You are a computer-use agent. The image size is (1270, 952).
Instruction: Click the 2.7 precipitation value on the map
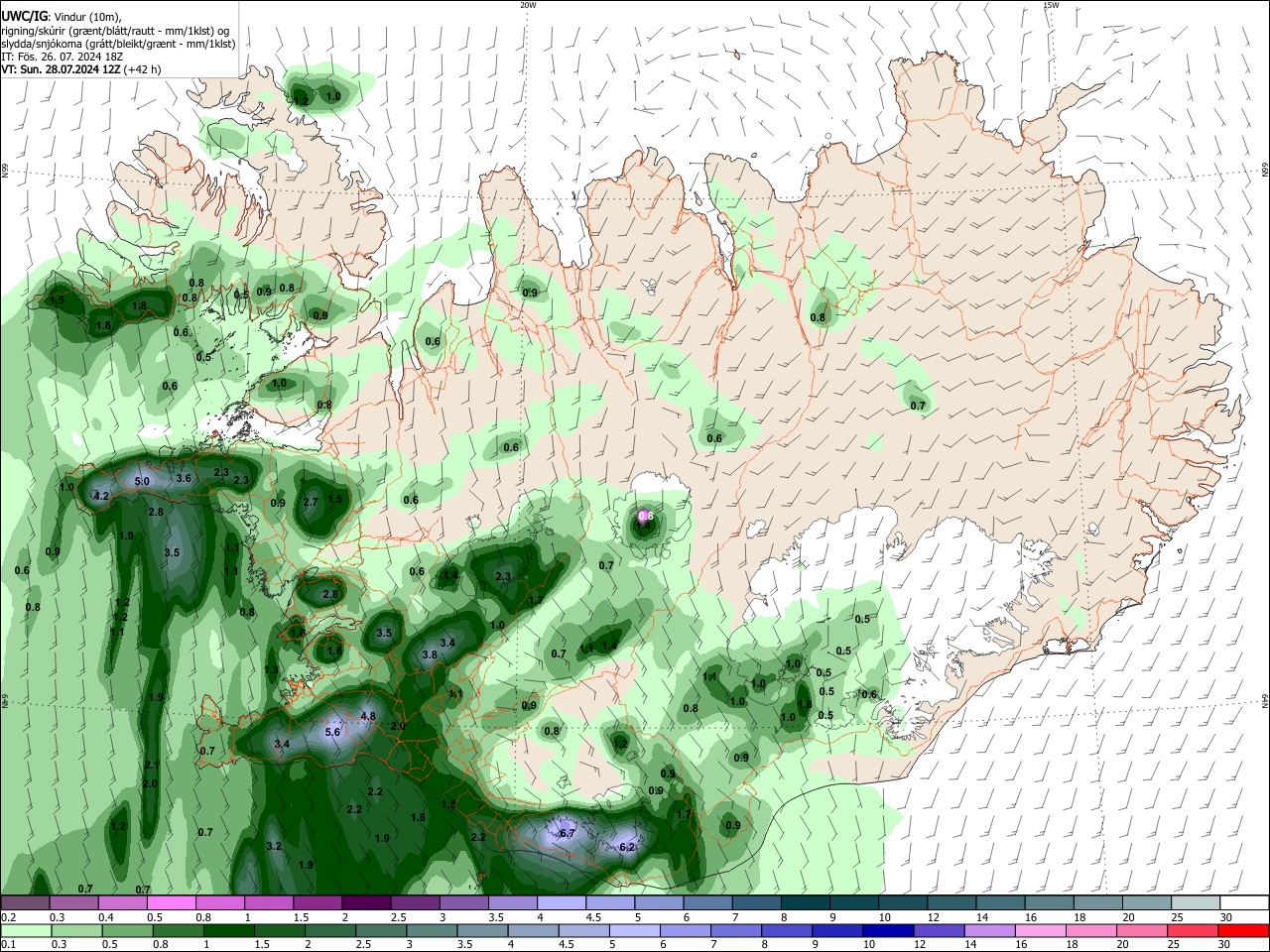[311, 502]
